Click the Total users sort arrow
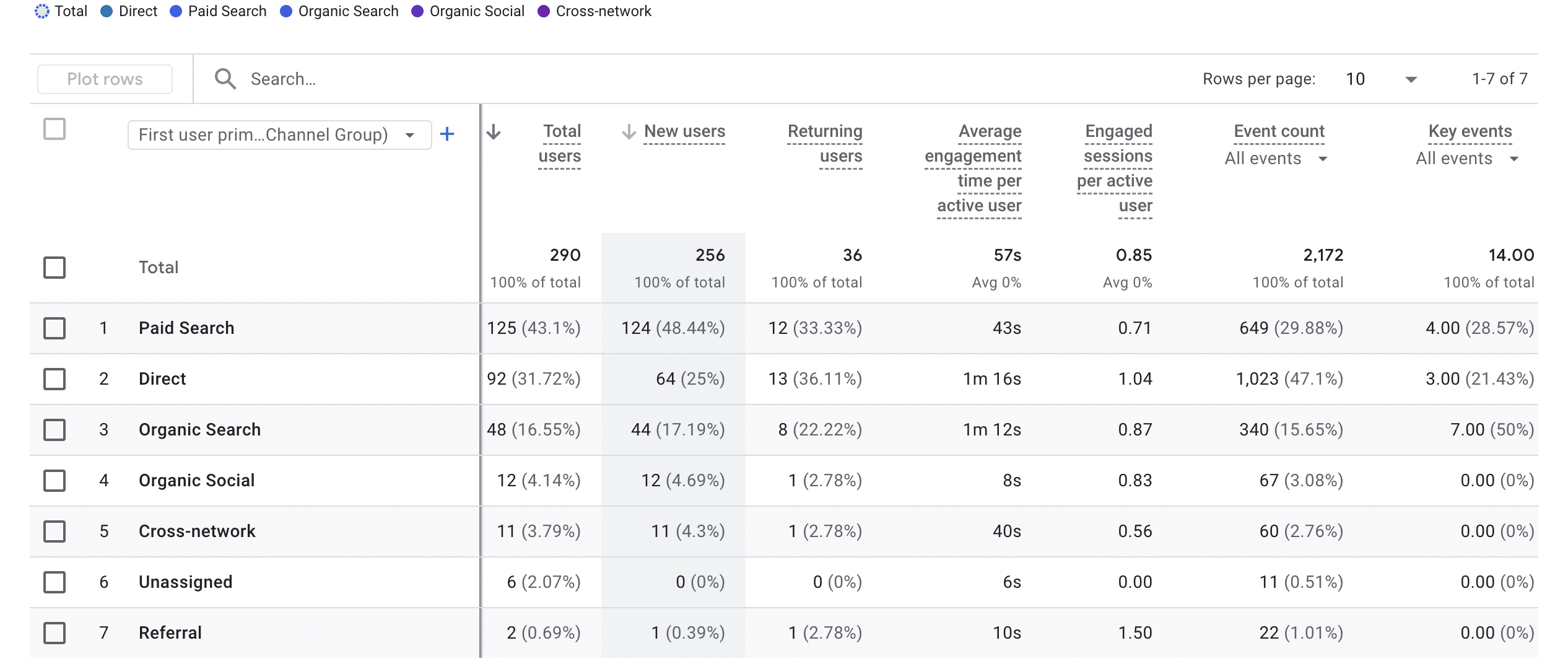This screenshot has height=669, width=1568. (x=494, y=132)
